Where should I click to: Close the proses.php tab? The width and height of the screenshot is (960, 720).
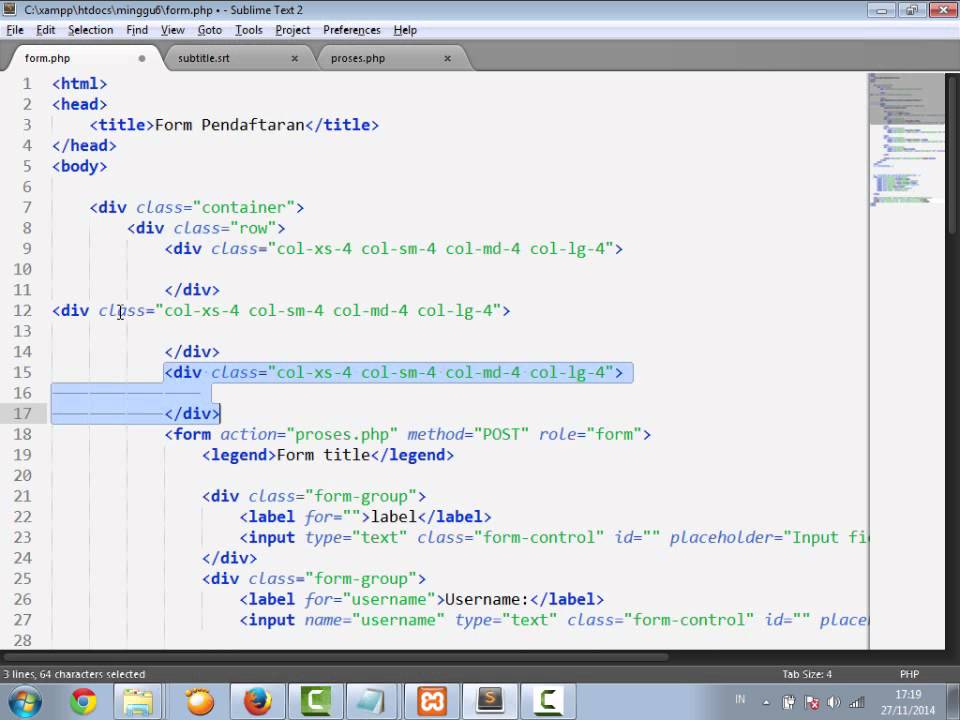coord(448,58)
